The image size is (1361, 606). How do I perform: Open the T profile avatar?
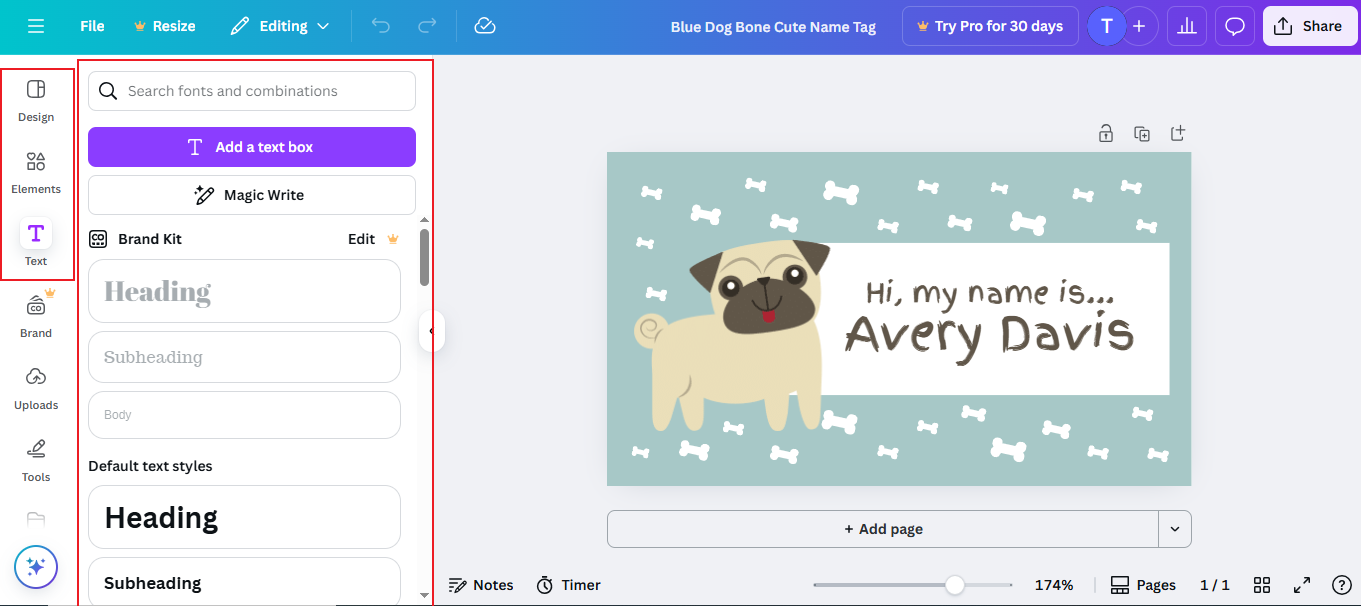[x=1106, y=26]
